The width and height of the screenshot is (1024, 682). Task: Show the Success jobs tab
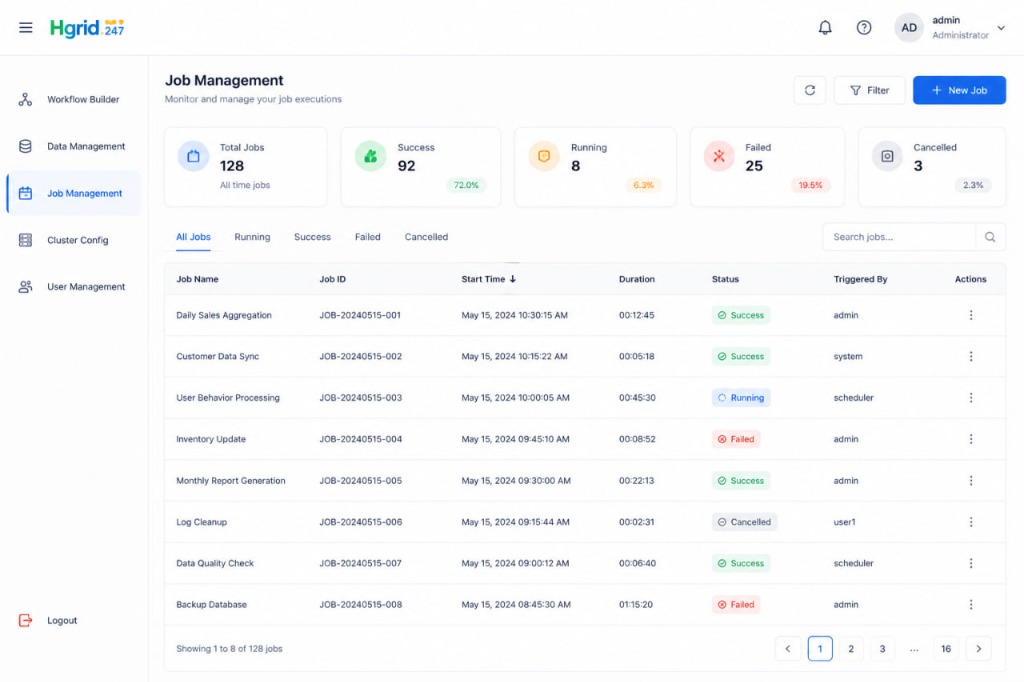click(312, 236)
